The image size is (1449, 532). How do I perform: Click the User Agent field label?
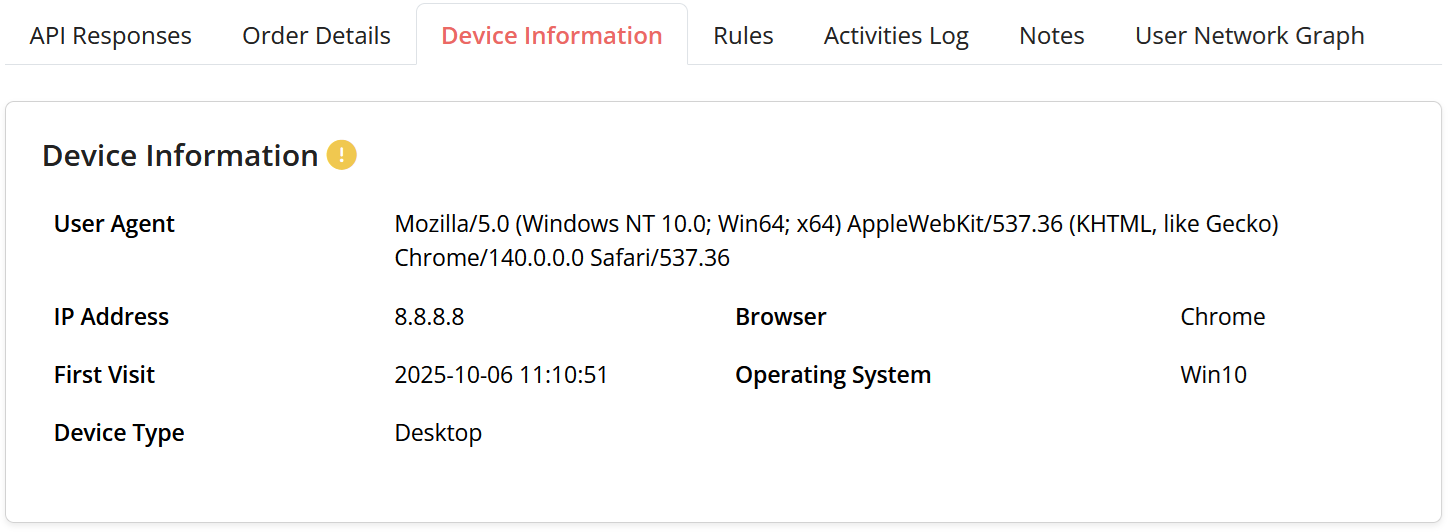click(114, 224)
